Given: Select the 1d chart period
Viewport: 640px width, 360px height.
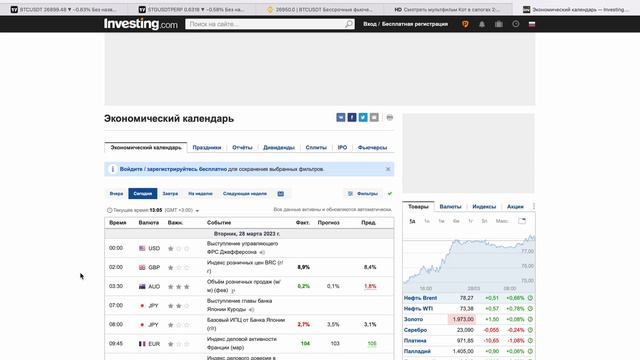Looking at the screenshot, I should point(413,221).
